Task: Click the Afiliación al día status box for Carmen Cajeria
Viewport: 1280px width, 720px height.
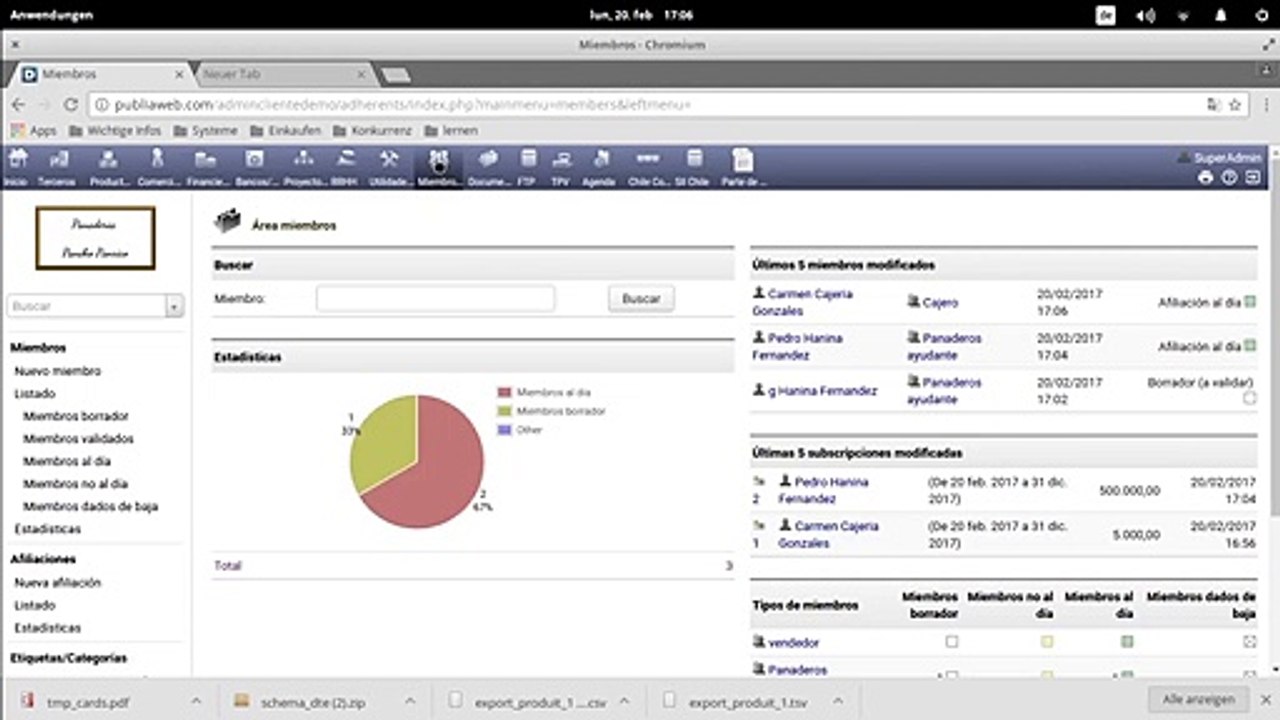Action: pyautogui.click(x=1250, y=302)
